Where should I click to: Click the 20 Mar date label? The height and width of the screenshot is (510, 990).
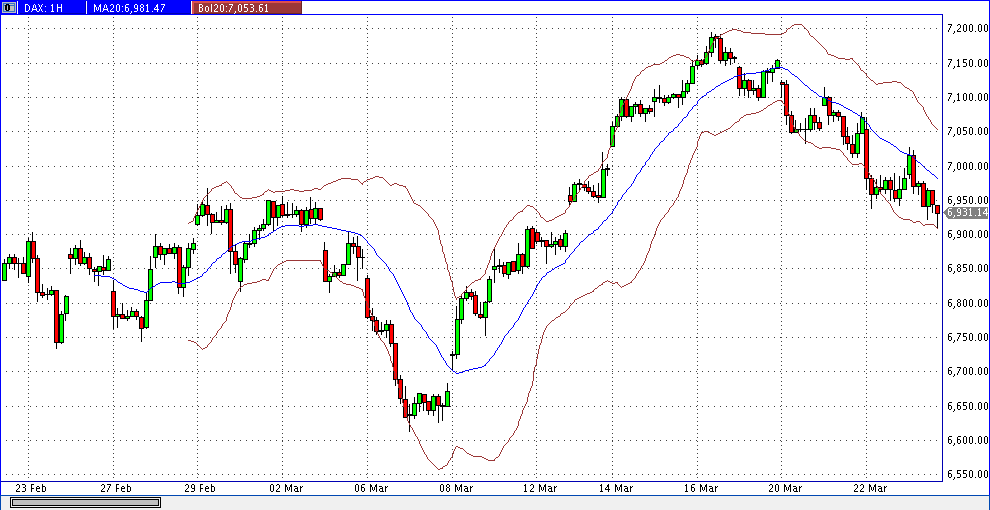(x=785, y=489)
